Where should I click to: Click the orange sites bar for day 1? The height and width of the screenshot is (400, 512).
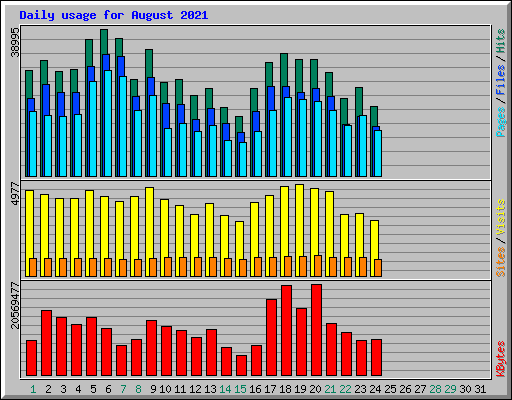tap(33, 267)
